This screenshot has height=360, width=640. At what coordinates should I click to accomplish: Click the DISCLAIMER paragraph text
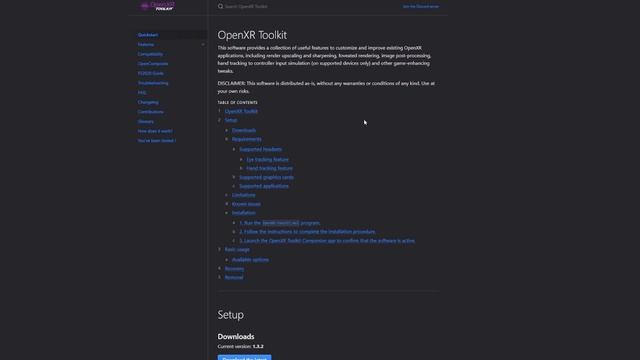tap(326, 87)
